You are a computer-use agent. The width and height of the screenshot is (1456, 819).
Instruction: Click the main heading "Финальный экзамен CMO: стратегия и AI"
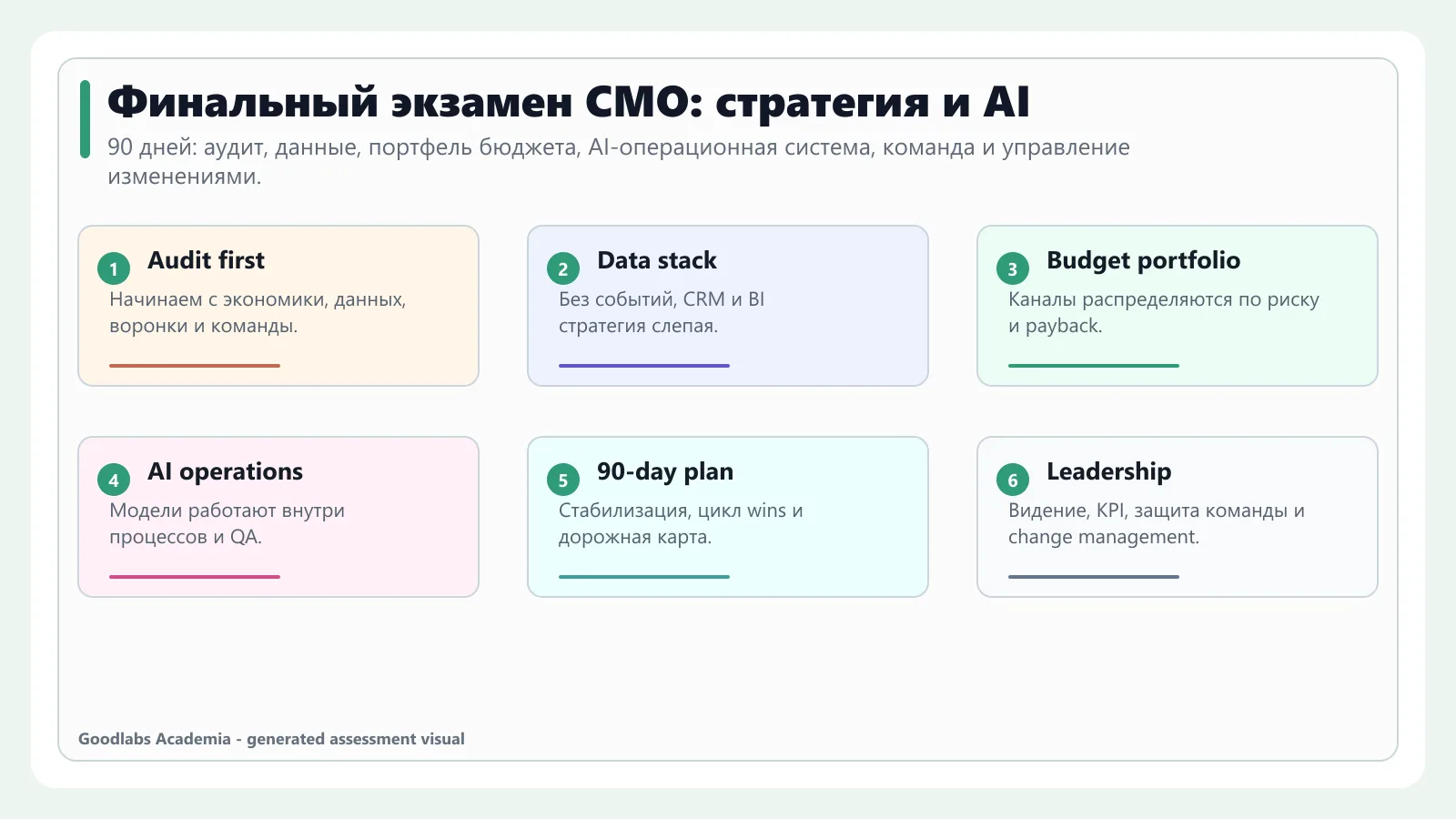(x=569, y=102)
